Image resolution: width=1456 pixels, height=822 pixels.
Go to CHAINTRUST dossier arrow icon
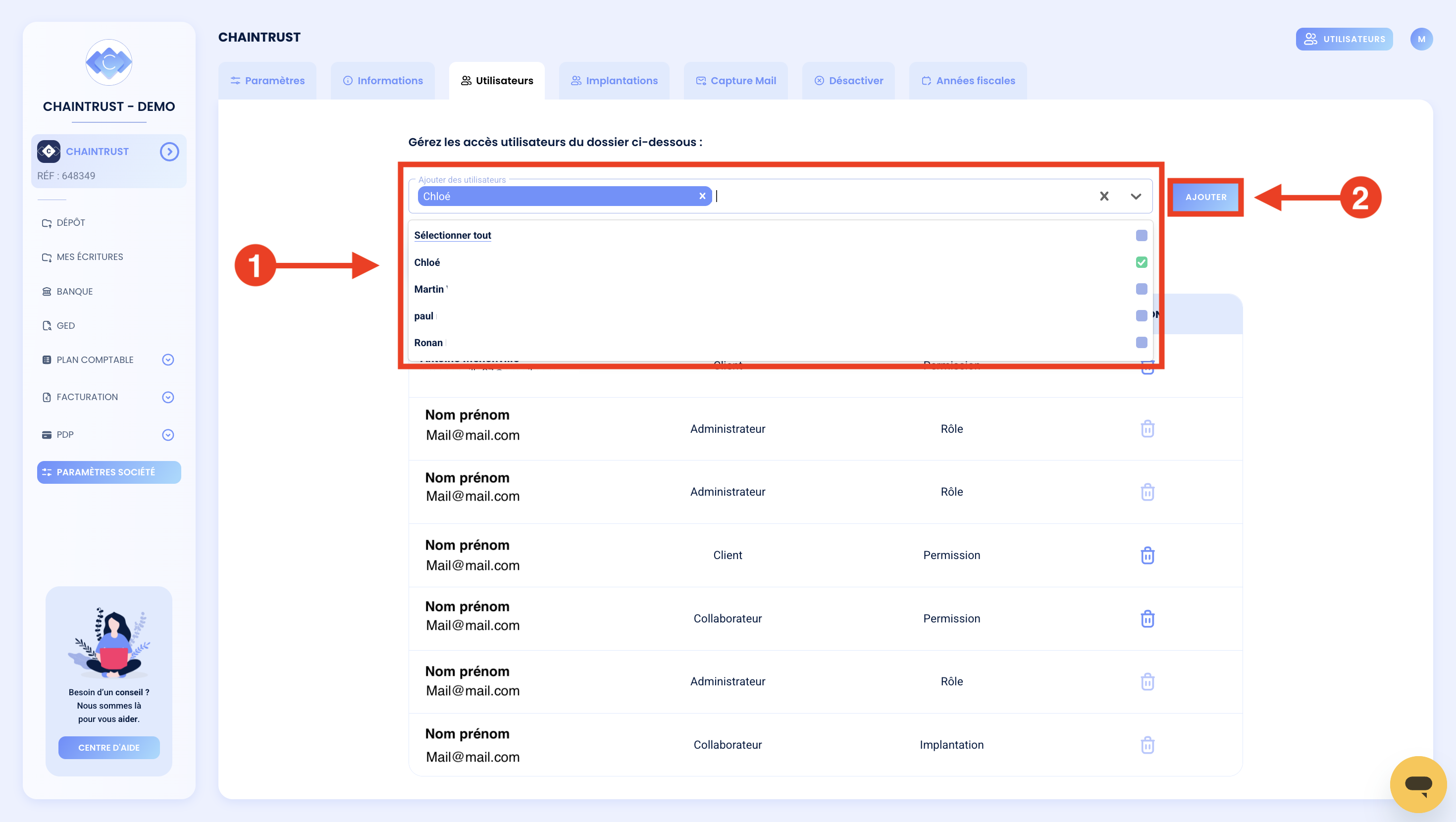point(169,152)
